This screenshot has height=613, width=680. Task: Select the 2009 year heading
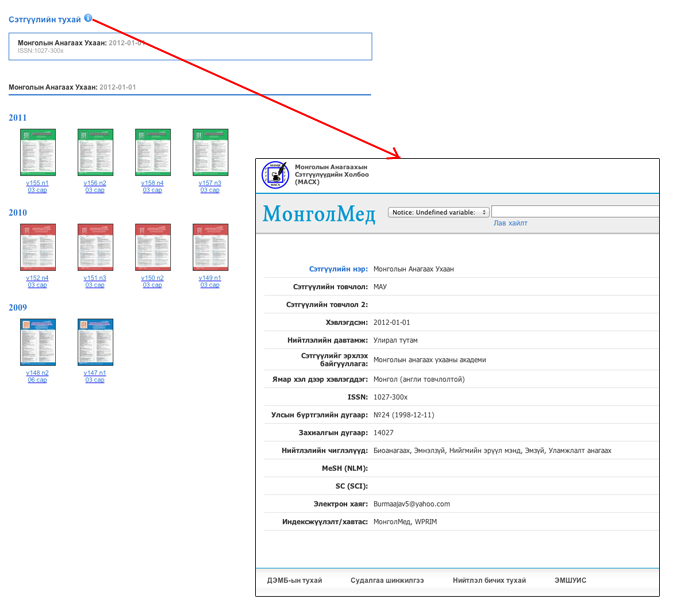18,308
